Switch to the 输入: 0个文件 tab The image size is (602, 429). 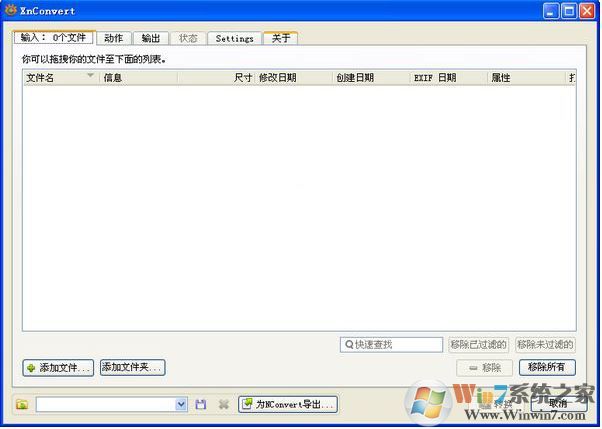[x=53, y=38]
